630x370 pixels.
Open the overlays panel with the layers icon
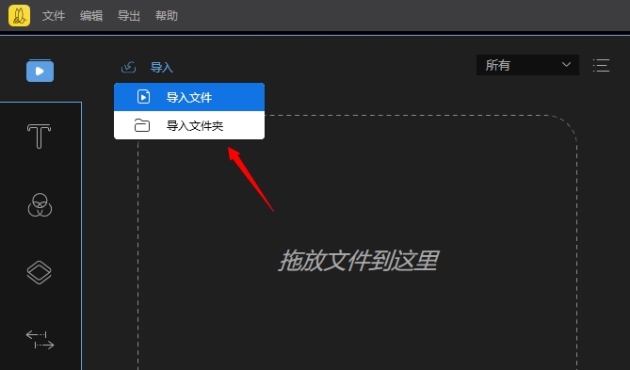tap(39, 273)
